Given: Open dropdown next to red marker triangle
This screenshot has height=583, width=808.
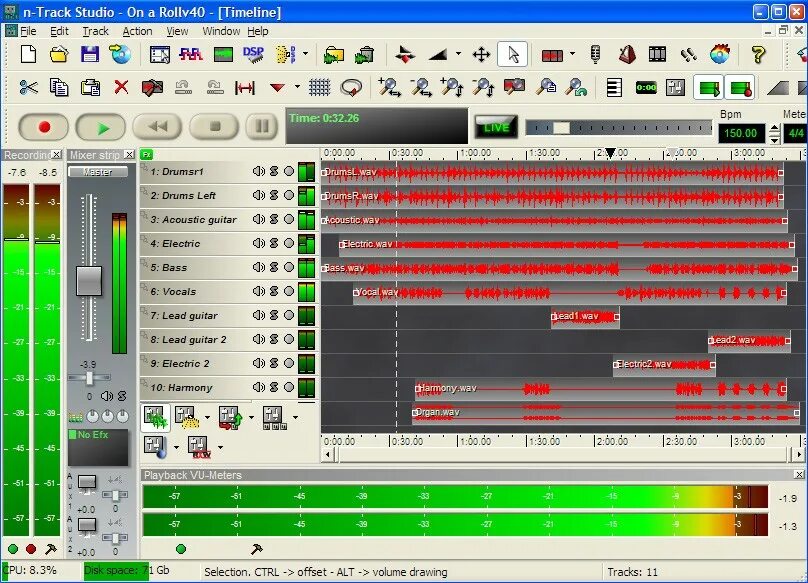Looking at the screenshot, I should pyautogui.click(x=297, y=87).
